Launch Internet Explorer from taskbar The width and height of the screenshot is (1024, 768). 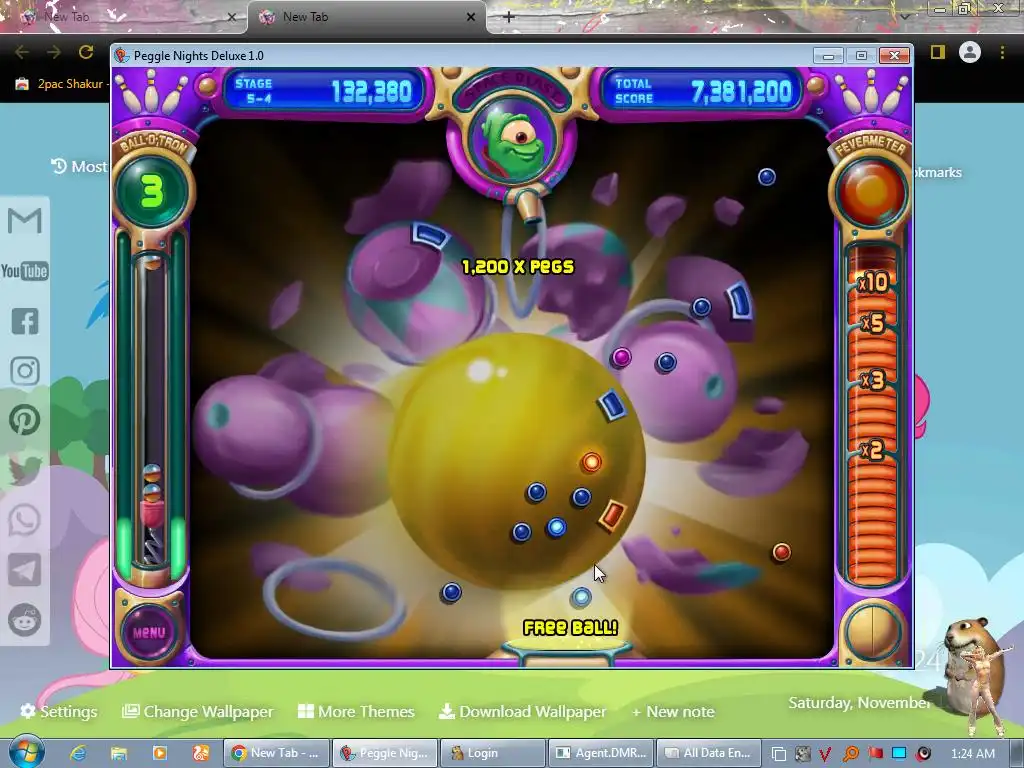[78, 753]
